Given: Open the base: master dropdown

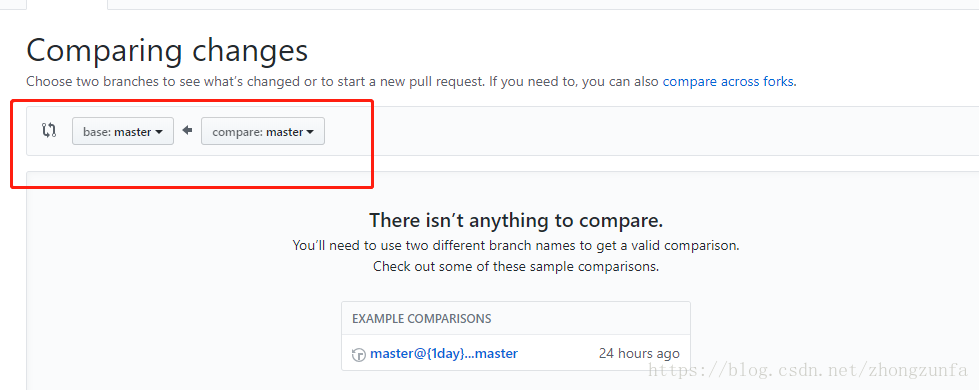Looking at the screenshot, I should click(123, 132).
